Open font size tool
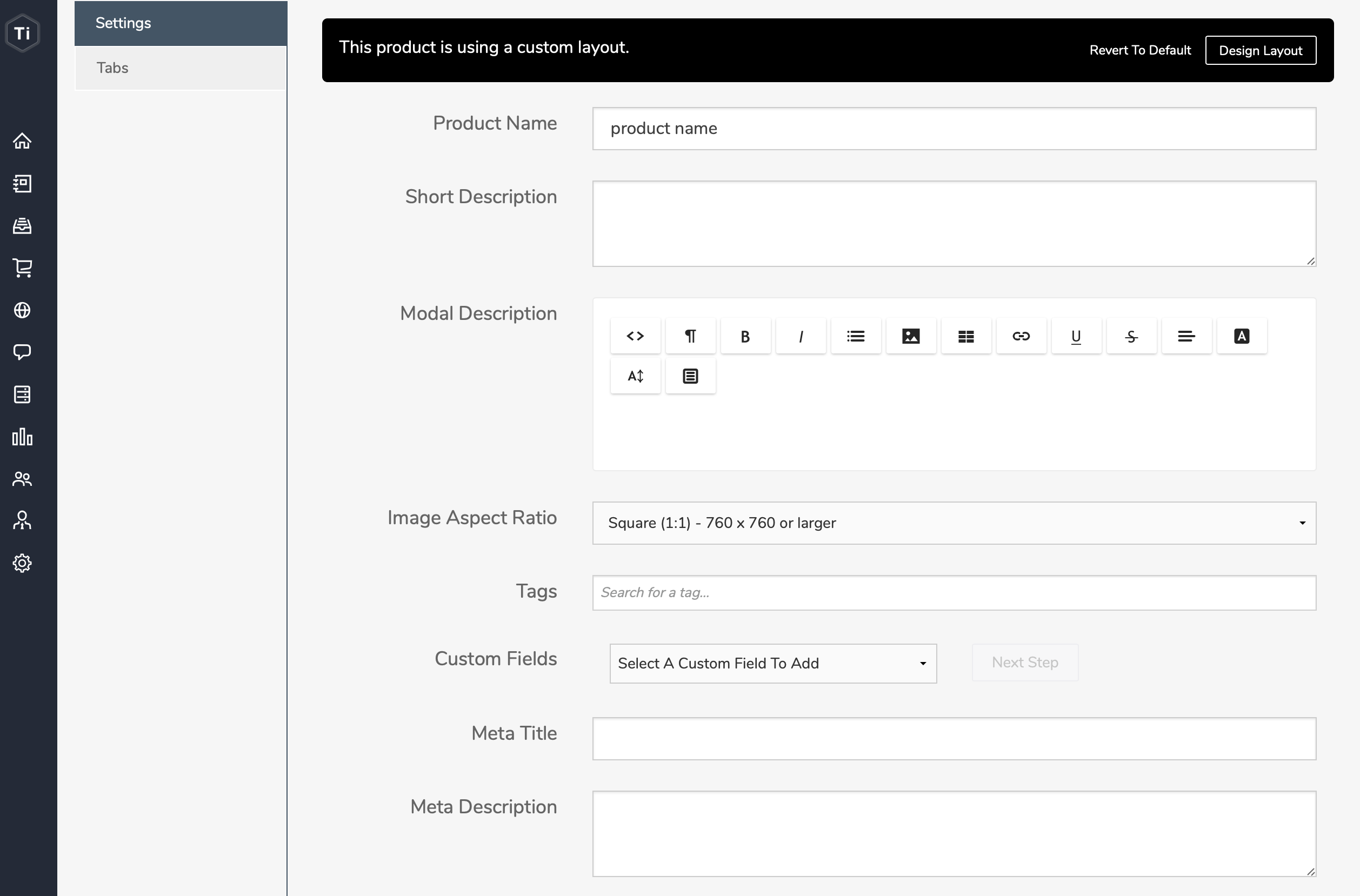This screenshot has height=896, width=1360. [x=636, y=376]
